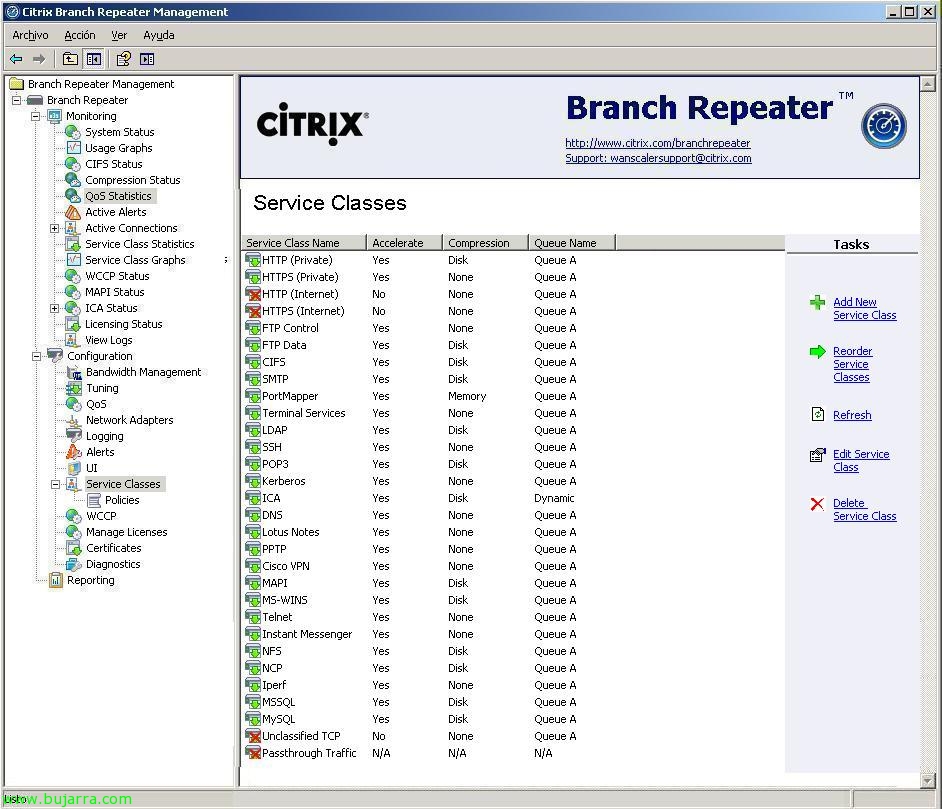Click the Network Adapters icon
Screen dimensions: 942x809
[73, 420]
